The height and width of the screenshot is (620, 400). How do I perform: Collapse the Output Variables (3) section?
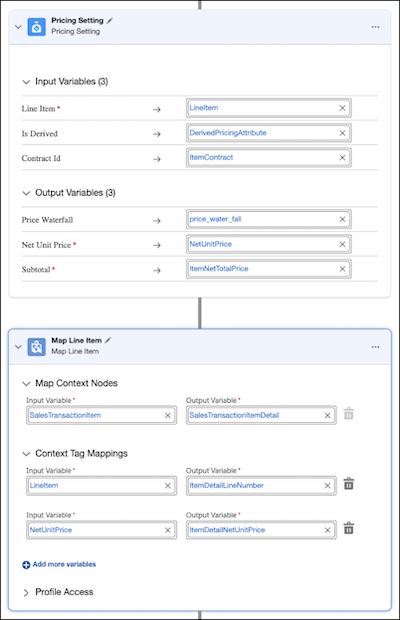26,193
